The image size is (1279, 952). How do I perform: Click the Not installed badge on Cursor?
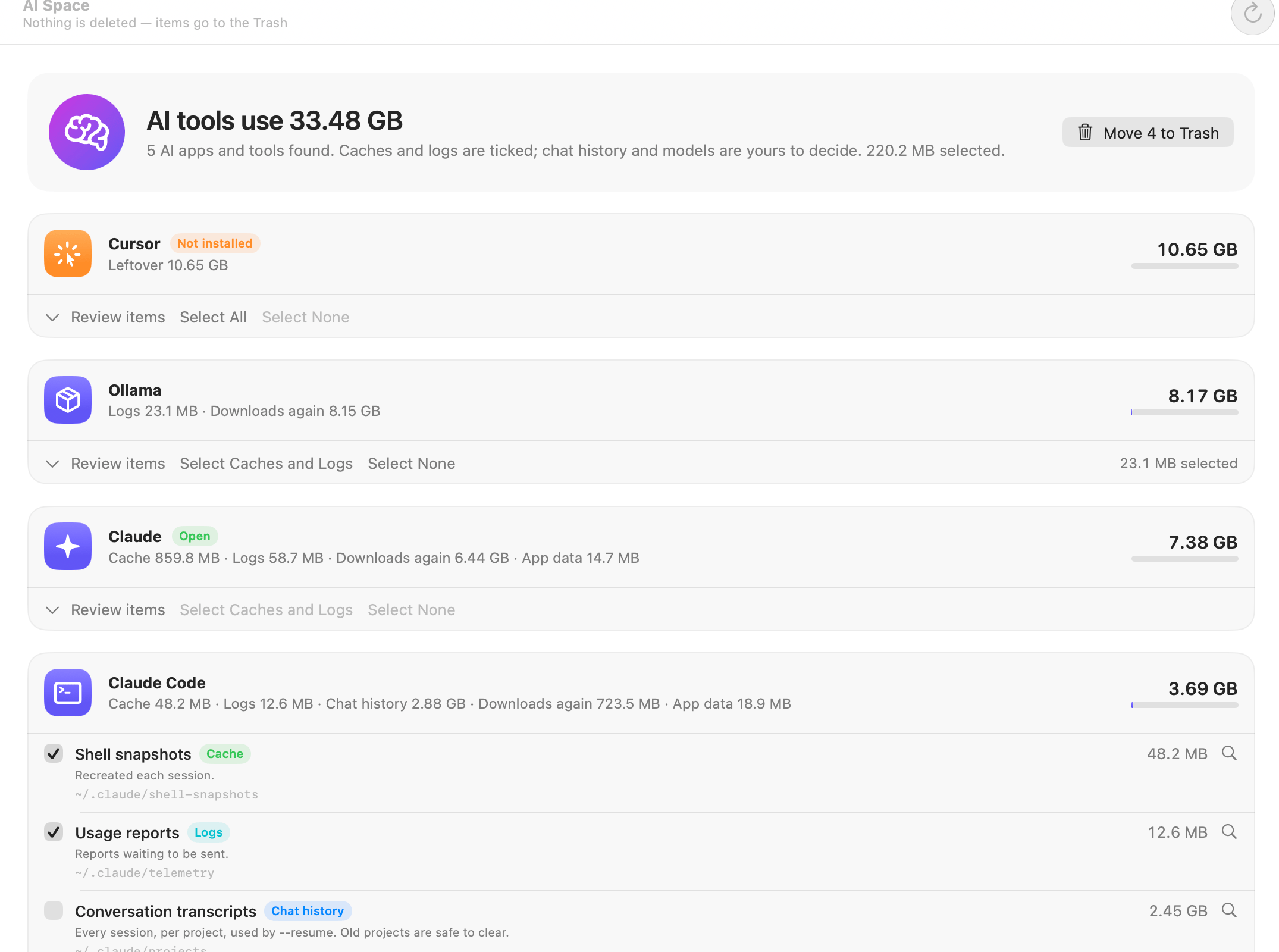click(215, 243)
